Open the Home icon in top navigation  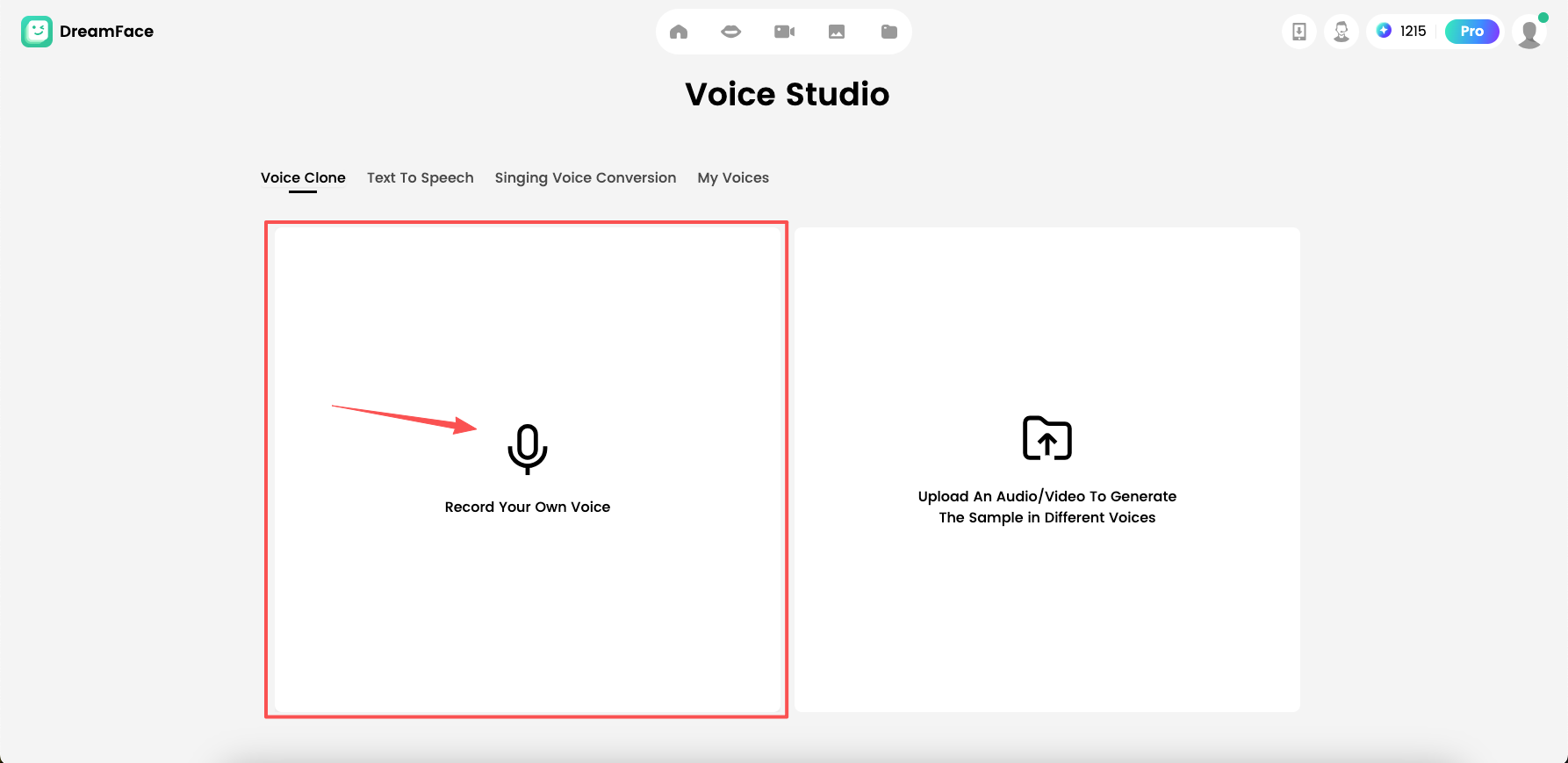(679, 32)
